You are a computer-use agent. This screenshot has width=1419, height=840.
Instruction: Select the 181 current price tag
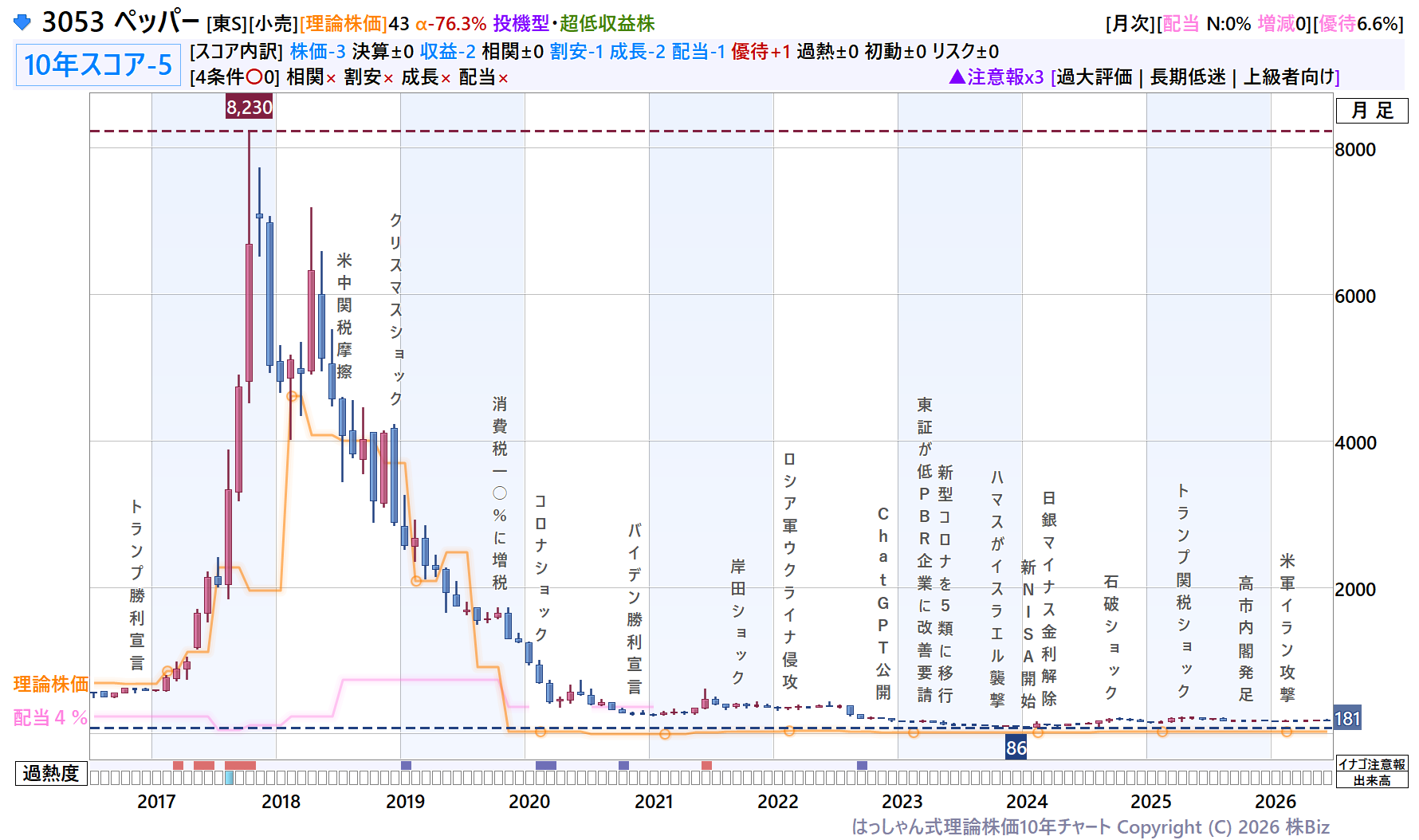click(x=1346, y=718)
